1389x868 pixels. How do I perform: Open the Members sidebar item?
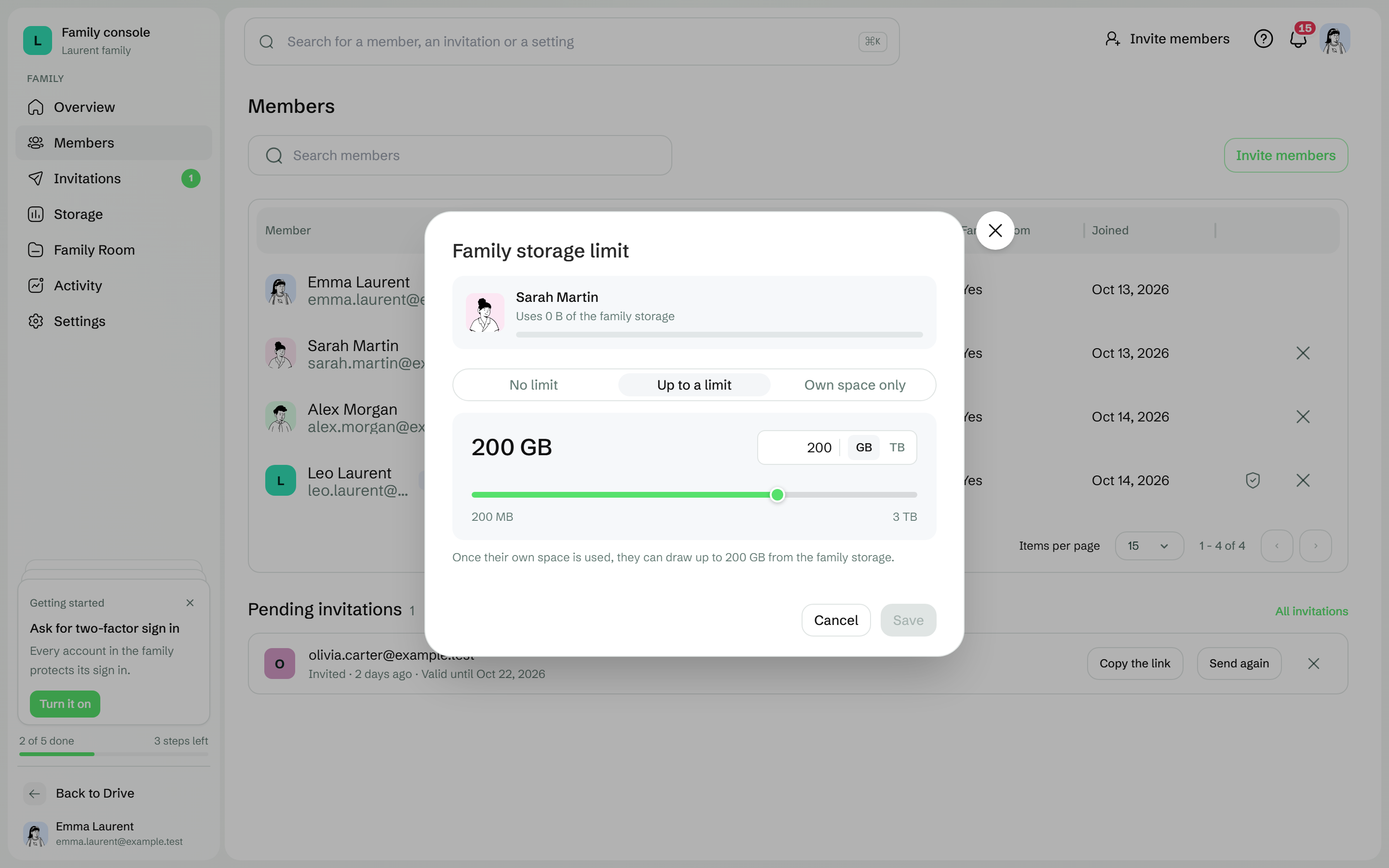[114, 143]
